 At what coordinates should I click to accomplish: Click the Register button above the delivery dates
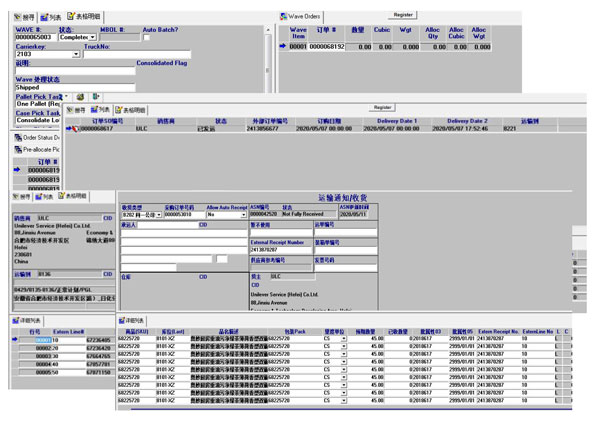pyautogui.click(x=382, y=106)
